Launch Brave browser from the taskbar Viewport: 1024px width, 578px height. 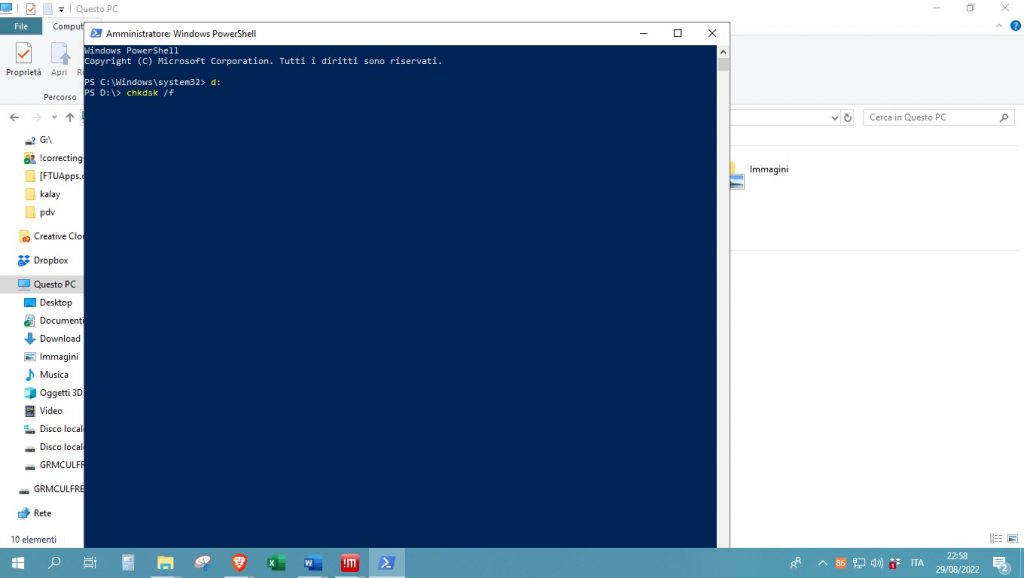click(239, 563)
